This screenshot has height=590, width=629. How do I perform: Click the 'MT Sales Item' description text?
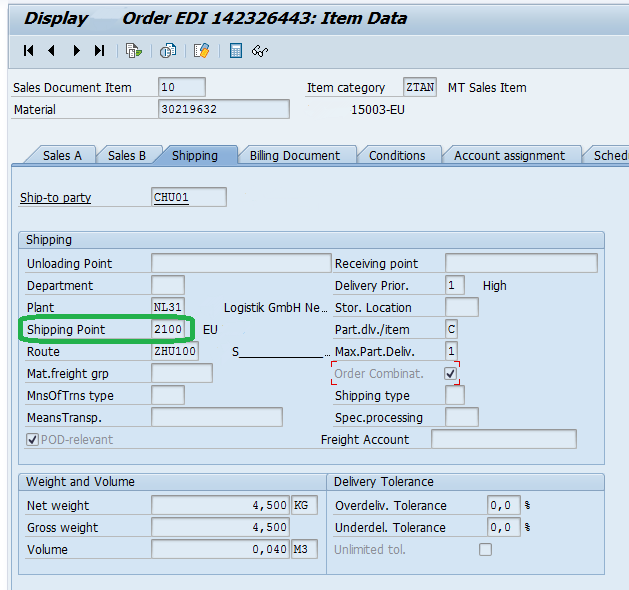point(487,87)
